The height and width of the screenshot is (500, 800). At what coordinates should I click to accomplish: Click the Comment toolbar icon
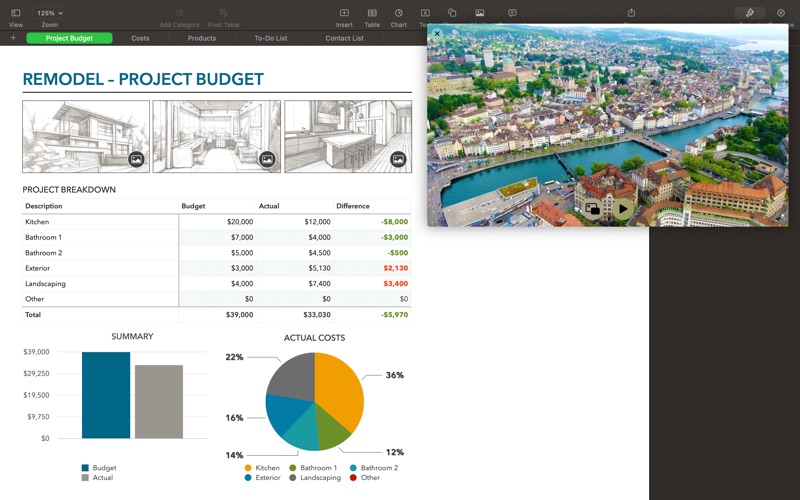point(512,13)
